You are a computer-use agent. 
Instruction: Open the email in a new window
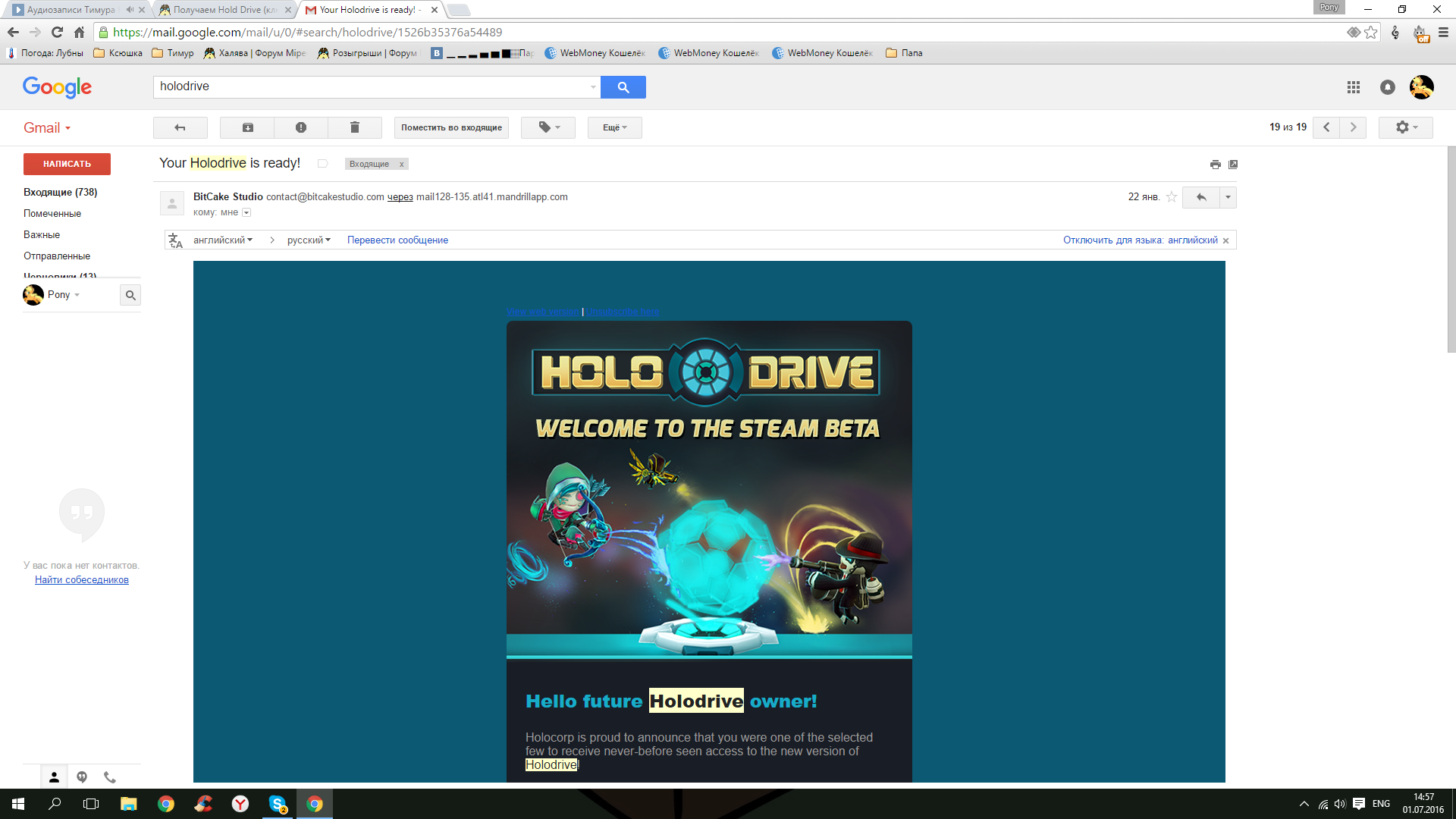pos(1233,165)
